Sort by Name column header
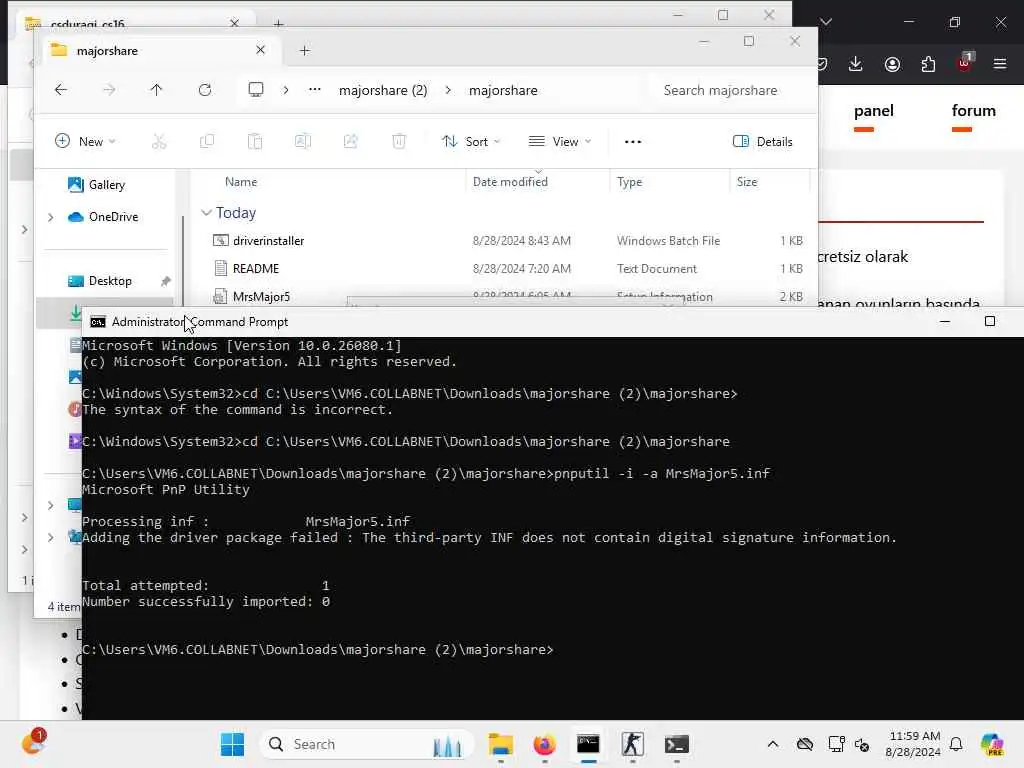The image size is (1024, 768). (241, 182)
